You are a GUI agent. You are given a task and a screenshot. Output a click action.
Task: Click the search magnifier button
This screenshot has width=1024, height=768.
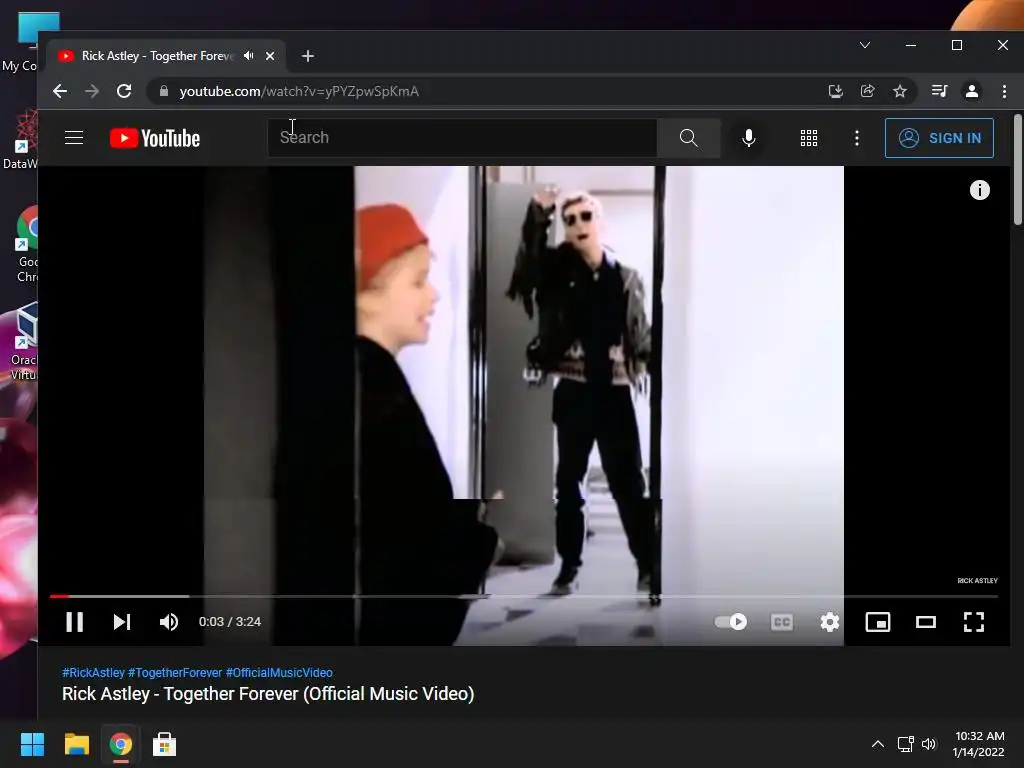click(688, 138)
